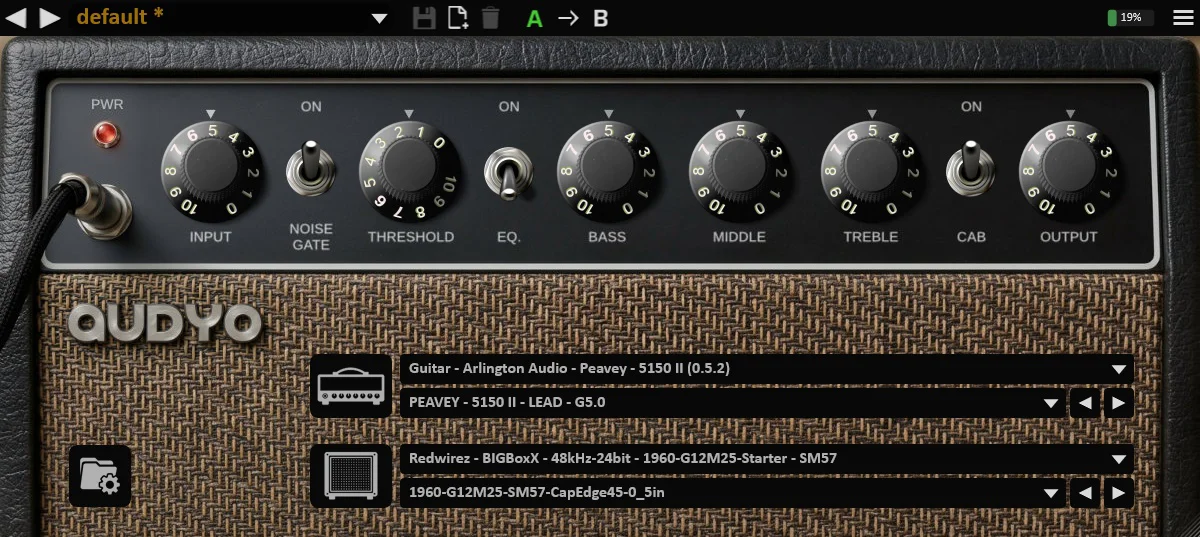
Task: Load the previous preset with left arrow
Action: point(16,17)
